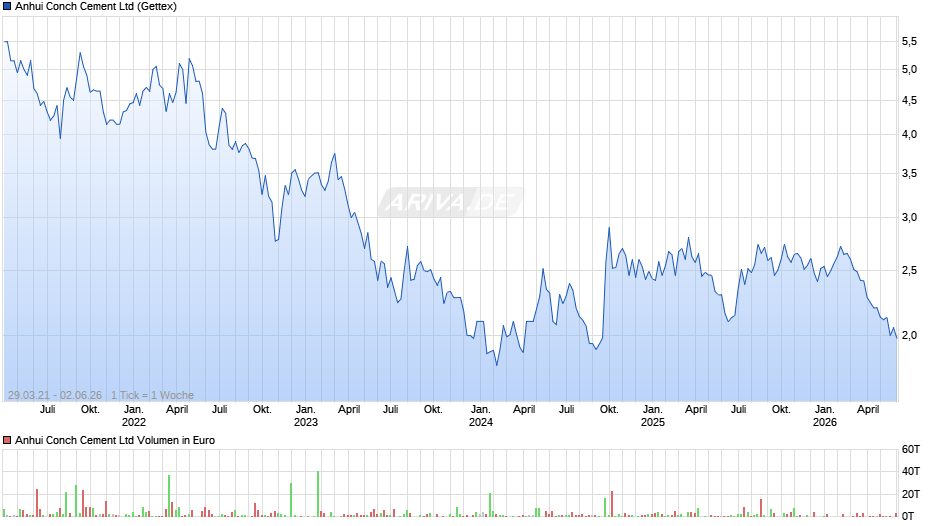Click the price axis label 2,5
Screen dimensions: 940x526
909,270
